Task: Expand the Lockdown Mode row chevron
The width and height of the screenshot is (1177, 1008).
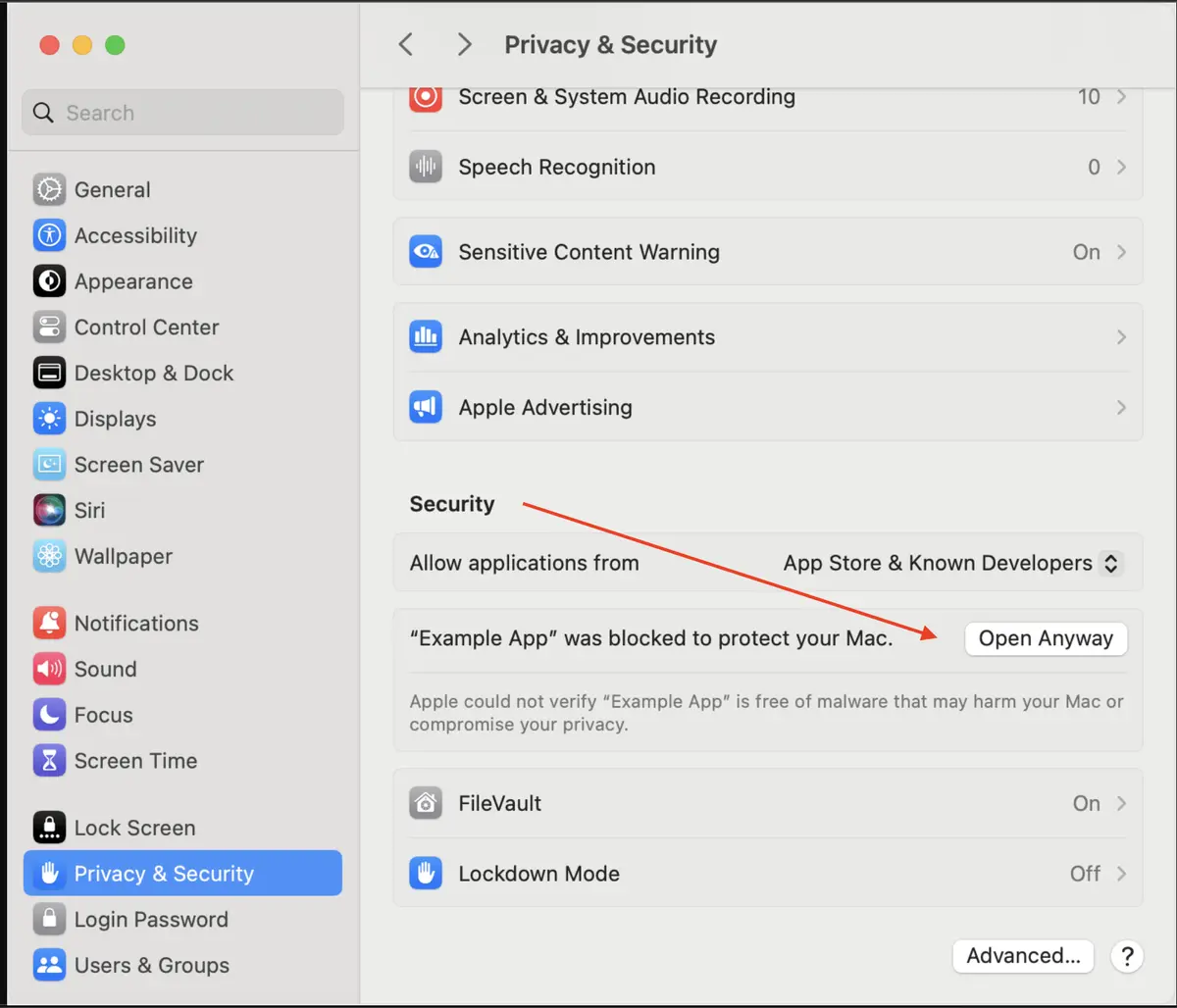Action: click(1120, 873)
